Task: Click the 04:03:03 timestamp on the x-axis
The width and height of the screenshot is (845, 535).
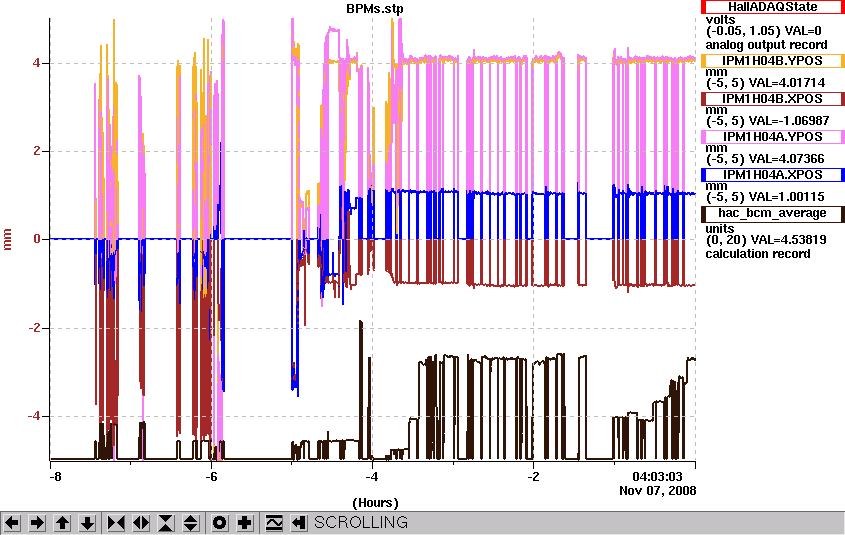Action: click(657, 477)
